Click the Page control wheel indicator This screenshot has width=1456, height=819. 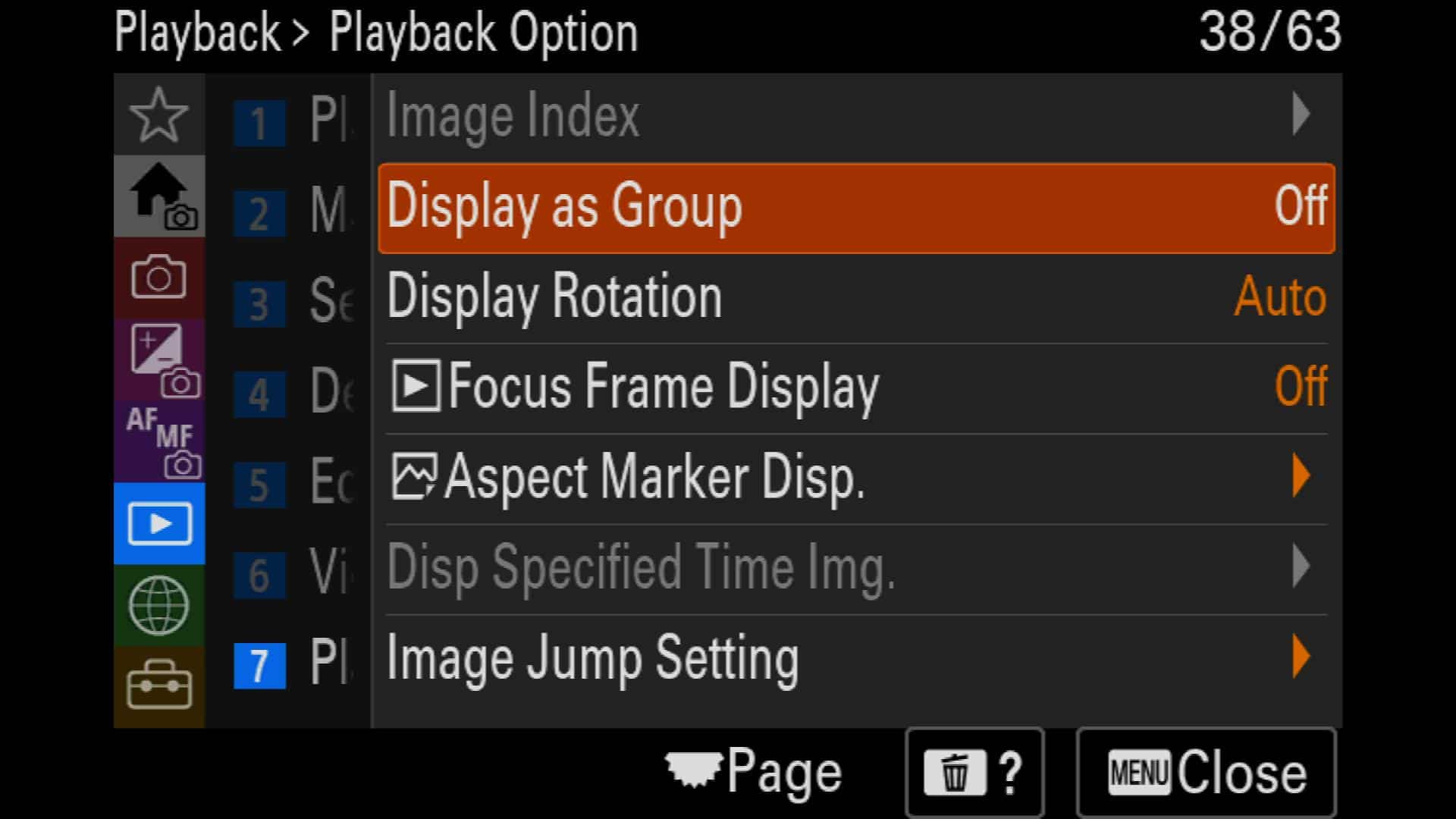[x=753, y=772]
